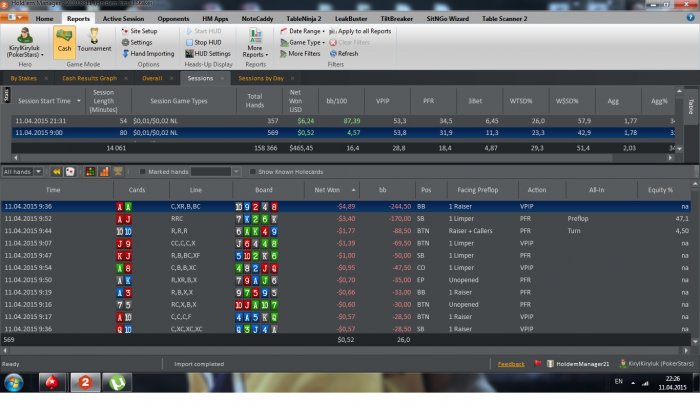This screenshot has height=409, width=700.
Task: Click the Stop HUD button
Action: pyautogui.click(x=204, y=42)
